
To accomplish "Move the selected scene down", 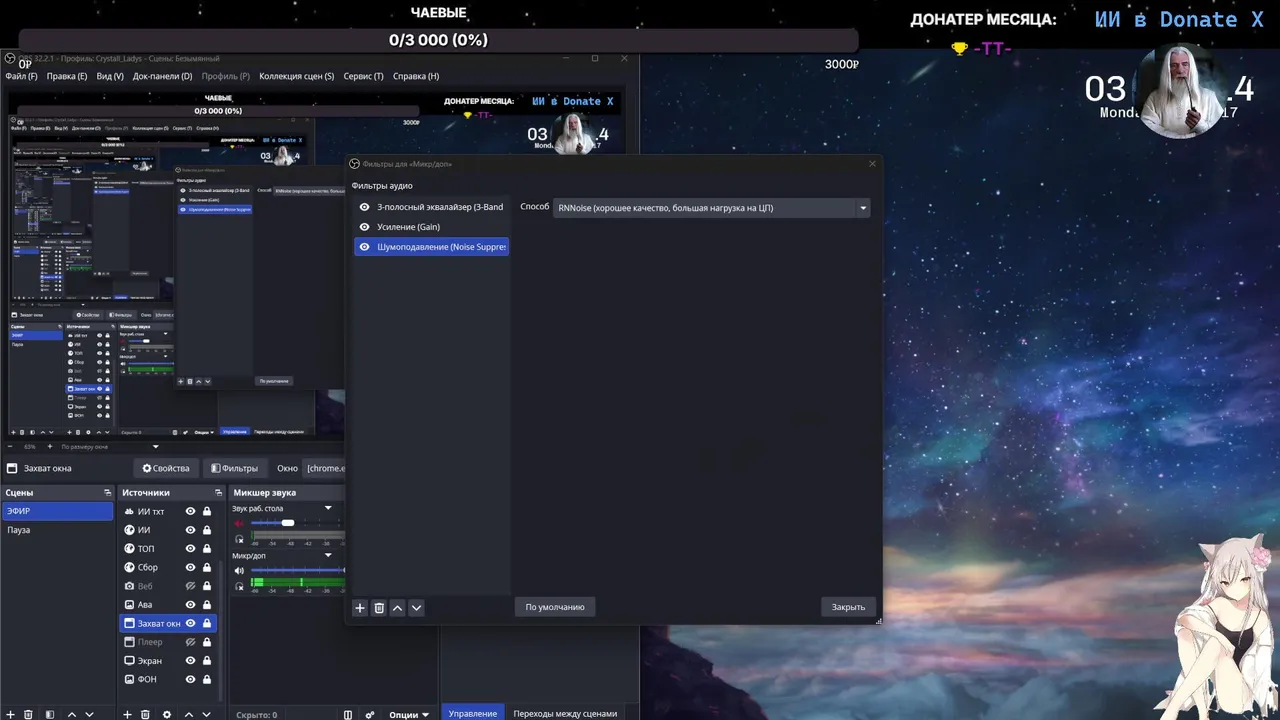I will pos(89,714).
